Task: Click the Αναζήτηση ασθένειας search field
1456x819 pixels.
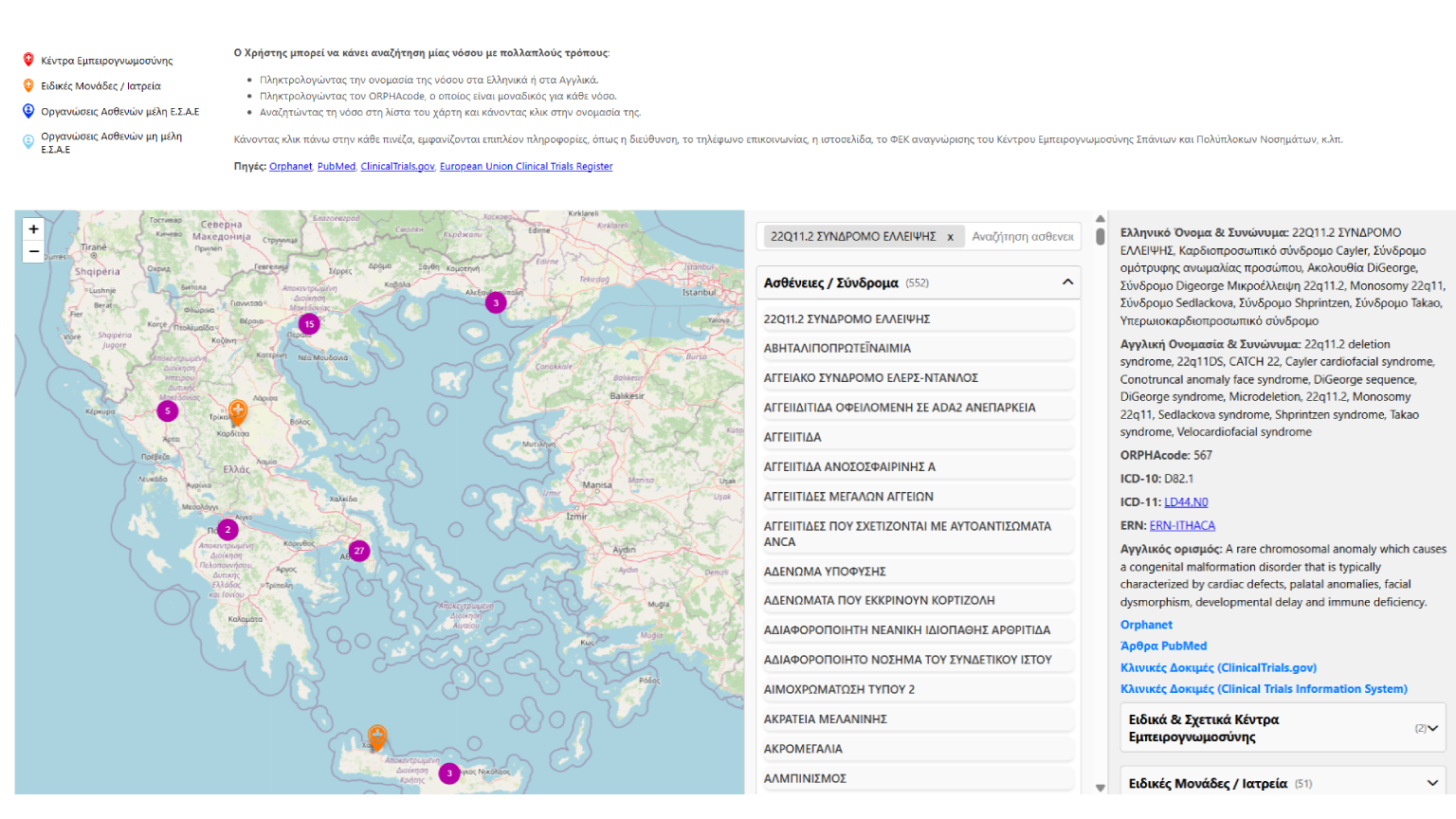Action: coord(1023,237)
